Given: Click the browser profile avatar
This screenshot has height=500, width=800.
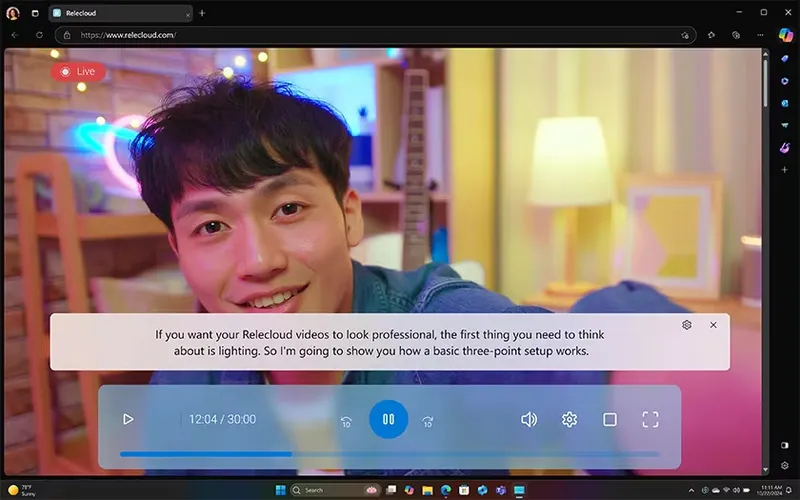Looking at the screenshot, I should [x=13, y=13].
